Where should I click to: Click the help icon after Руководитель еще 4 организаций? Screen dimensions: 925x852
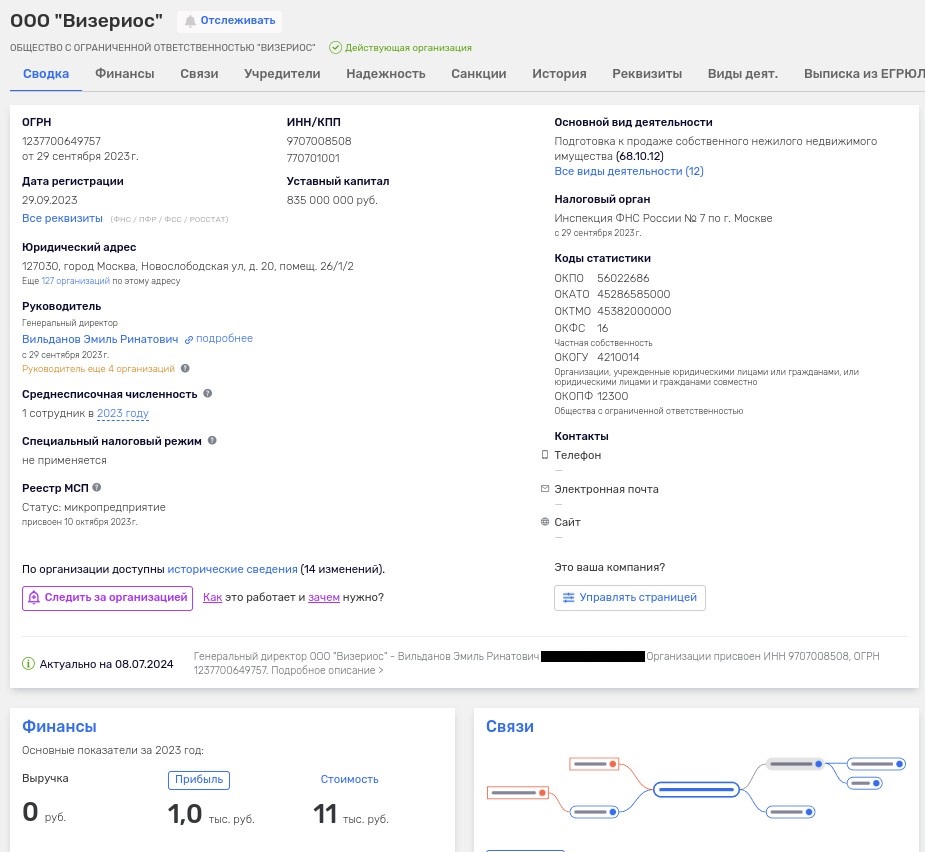185,368
